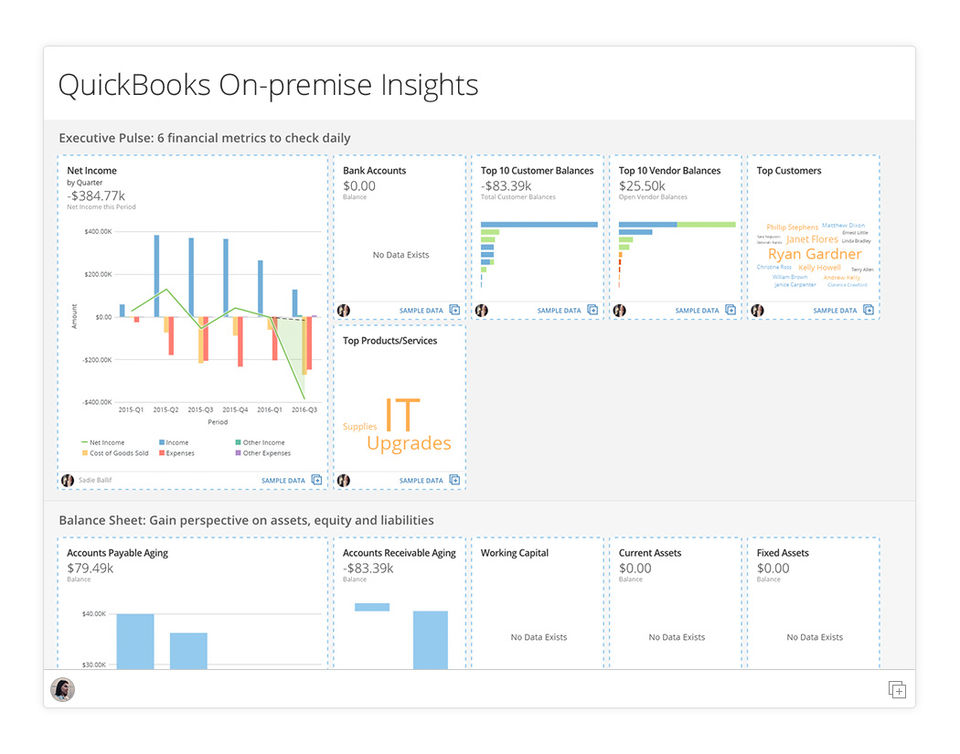
Task: Click the add-card icon on Net Income card
Action: pos(317,481)
